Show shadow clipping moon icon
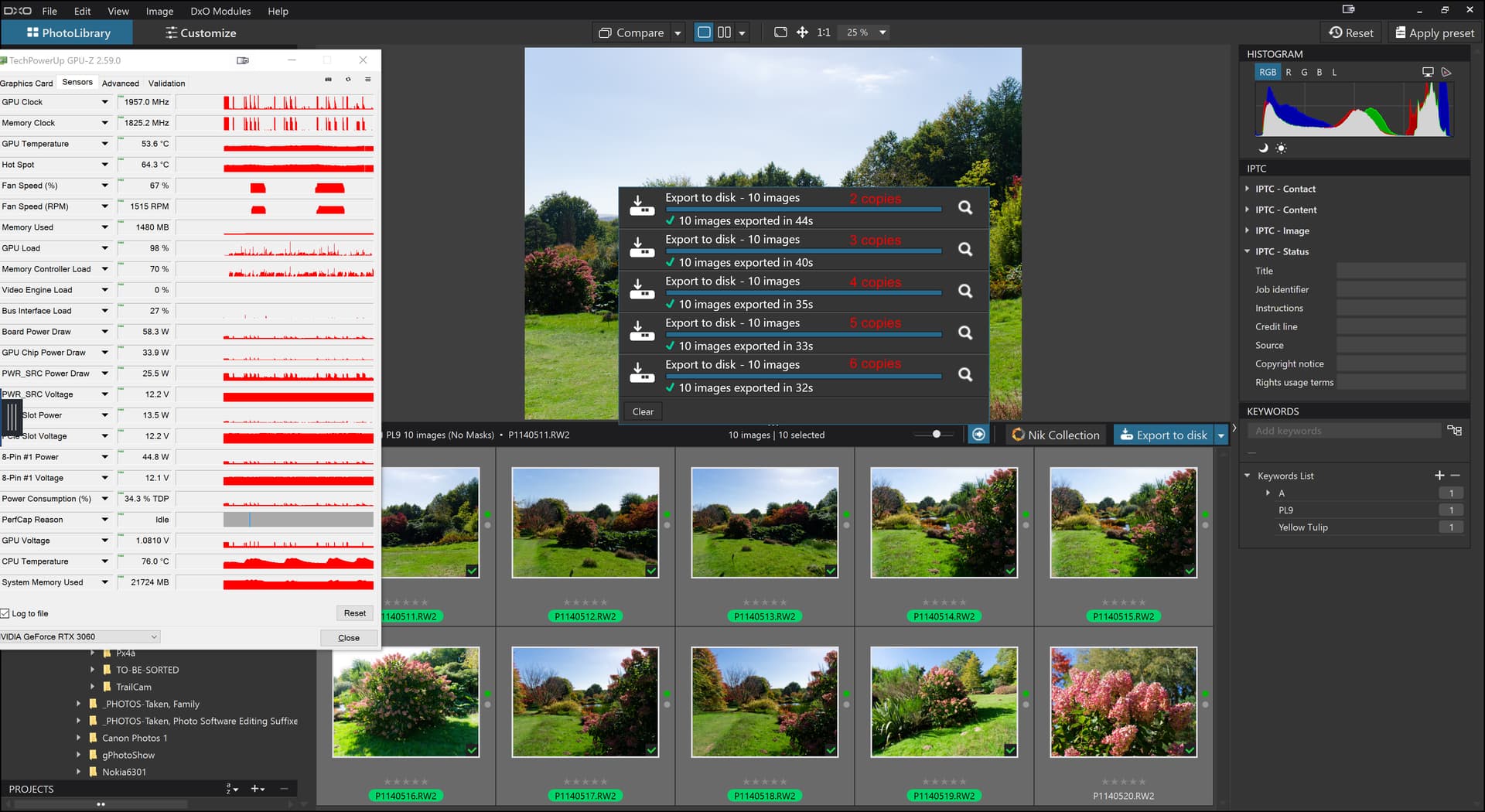This screenshot has height=812, width=1485. click(1263, 148)
